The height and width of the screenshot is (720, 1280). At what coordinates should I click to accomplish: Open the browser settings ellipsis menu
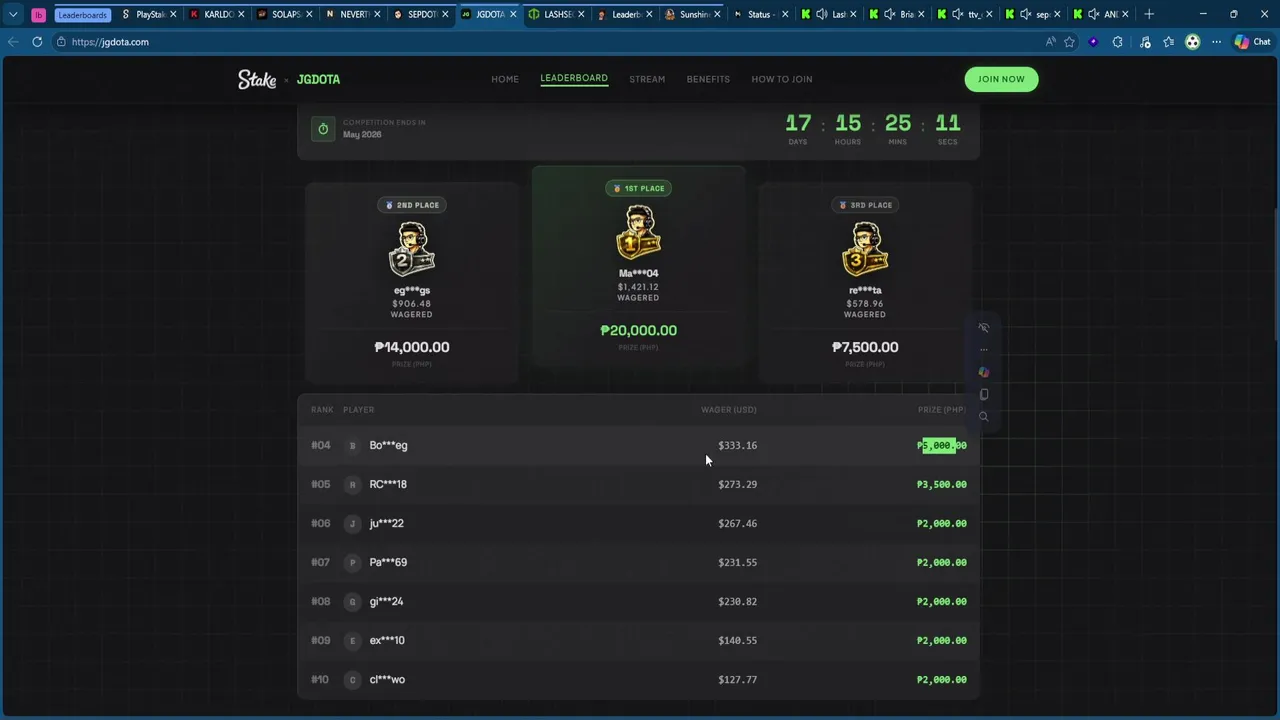coord(1216,42)
